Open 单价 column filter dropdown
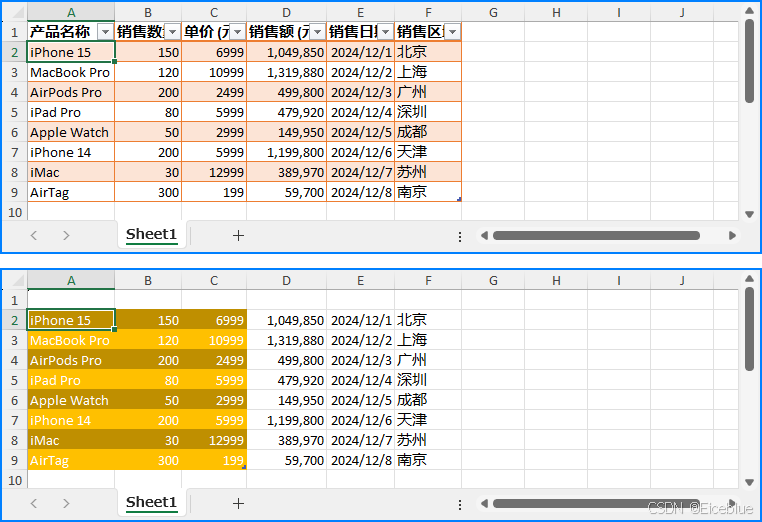Image resolution: width=762 pixels, height=522 pixels. tap(237, 32)
